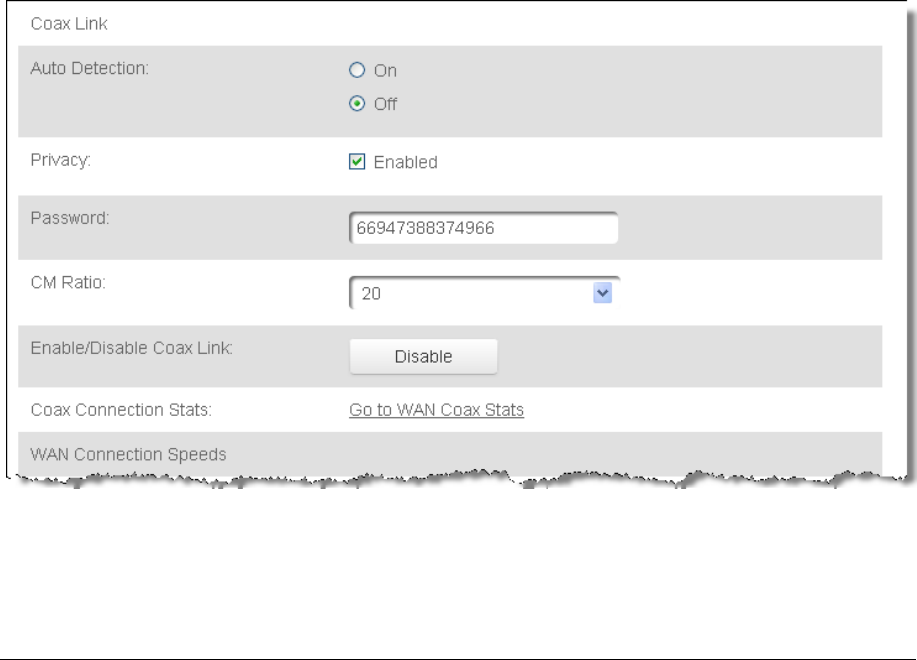The width and height of the screenshot is (917, 660).
Task: Select the Auto Detection Off radio button
Action: tap(357, 103)
